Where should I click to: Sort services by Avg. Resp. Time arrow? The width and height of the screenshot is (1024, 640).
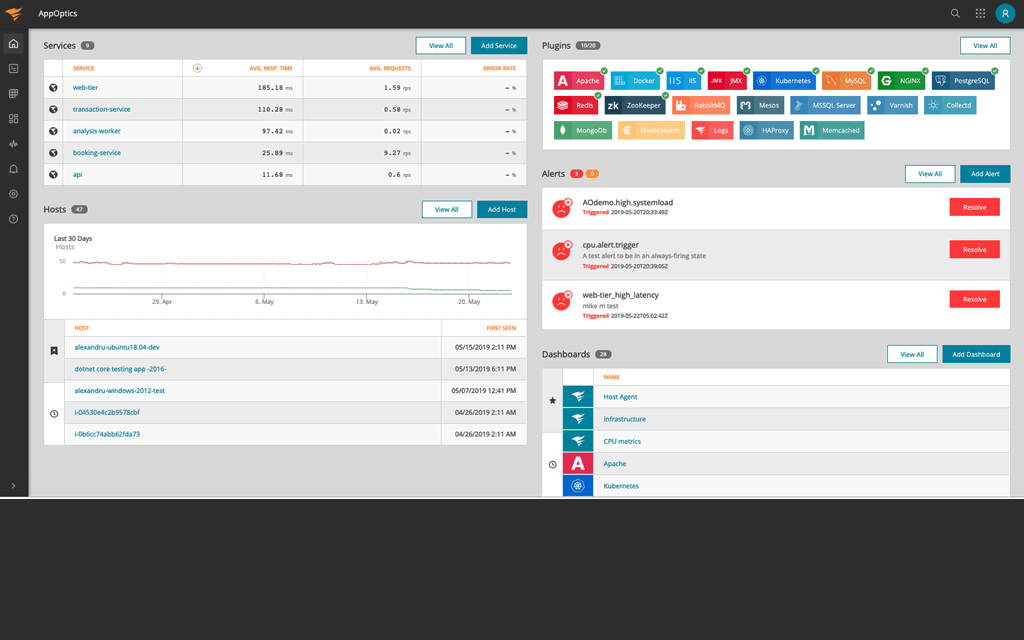click(x=197, y=68)
